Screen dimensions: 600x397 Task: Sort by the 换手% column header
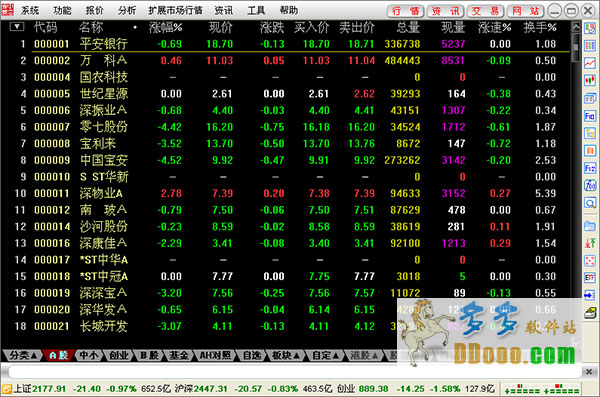point(540,27)
